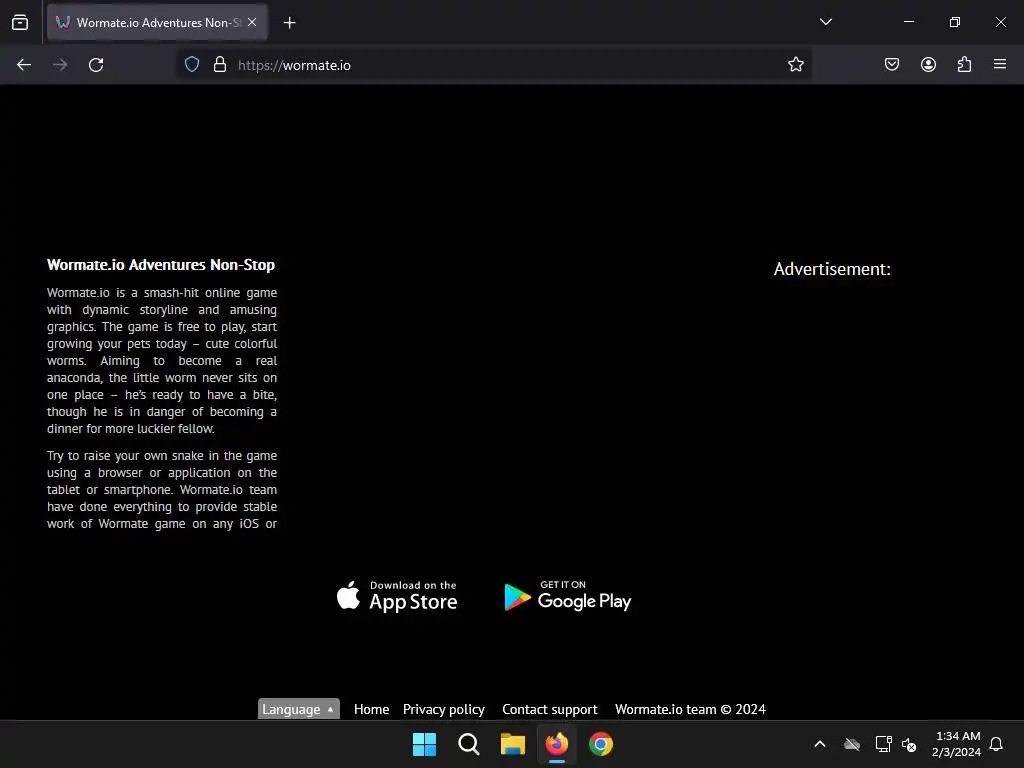Image resolution: width=1024 pixels, height=768 pixels.
Task: Open the Extensions puzzle icon
Action: click(x=964, y=65)
